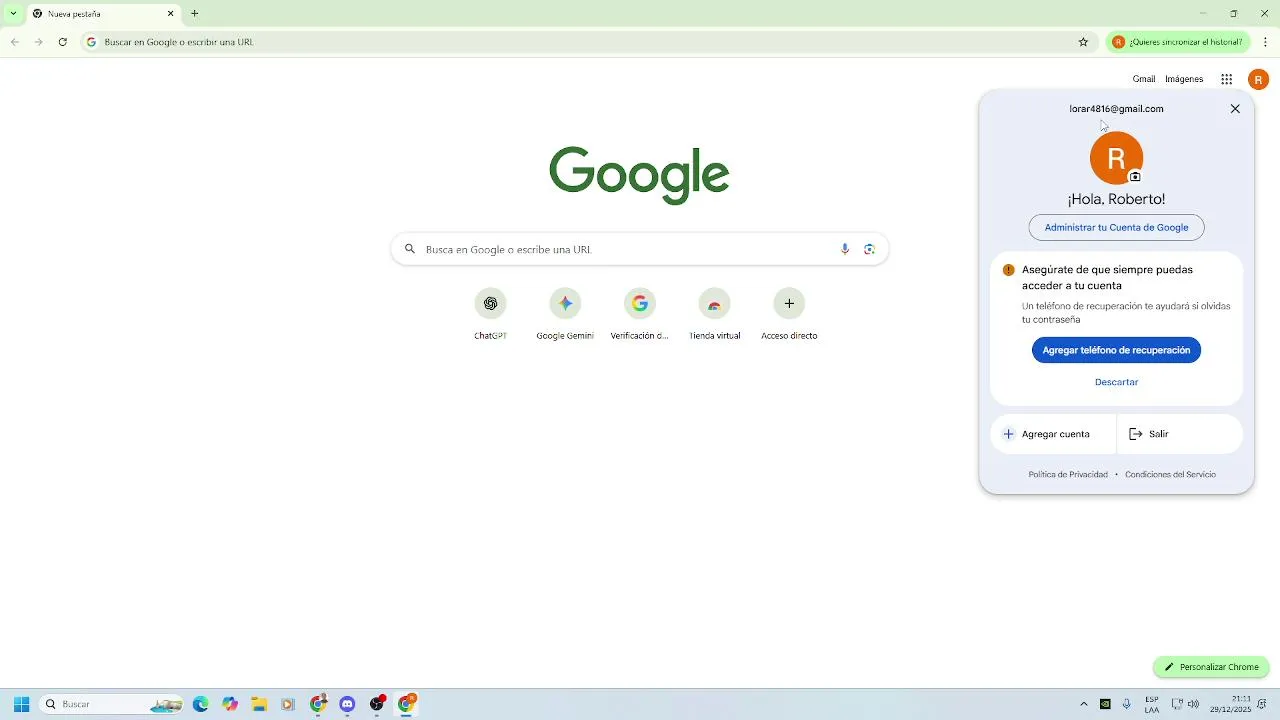Viewport: 1280px width, 720px height.
Task: Start voice search with microphone icon
Action: click(x=845, y=249)
